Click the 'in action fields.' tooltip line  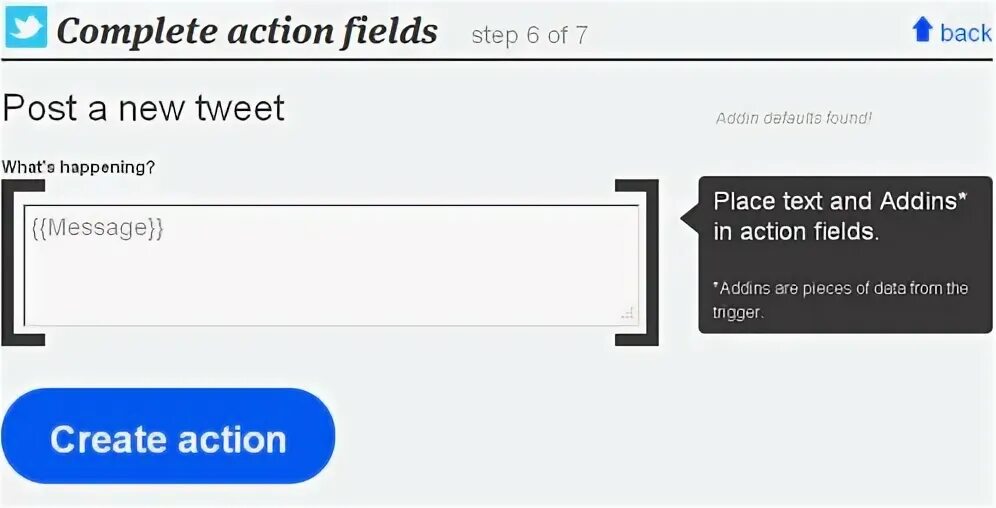click(795, 232)
